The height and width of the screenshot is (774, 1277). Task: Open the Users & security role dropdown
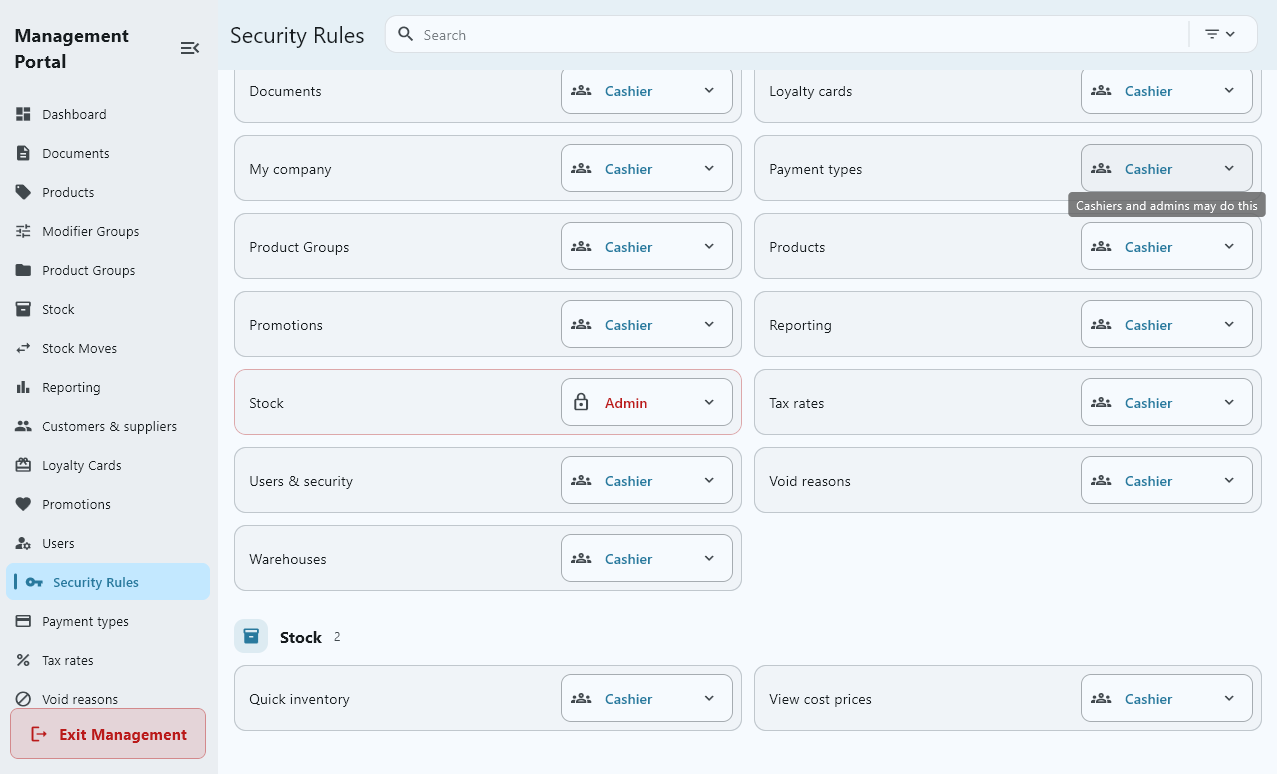pos(647,480)
